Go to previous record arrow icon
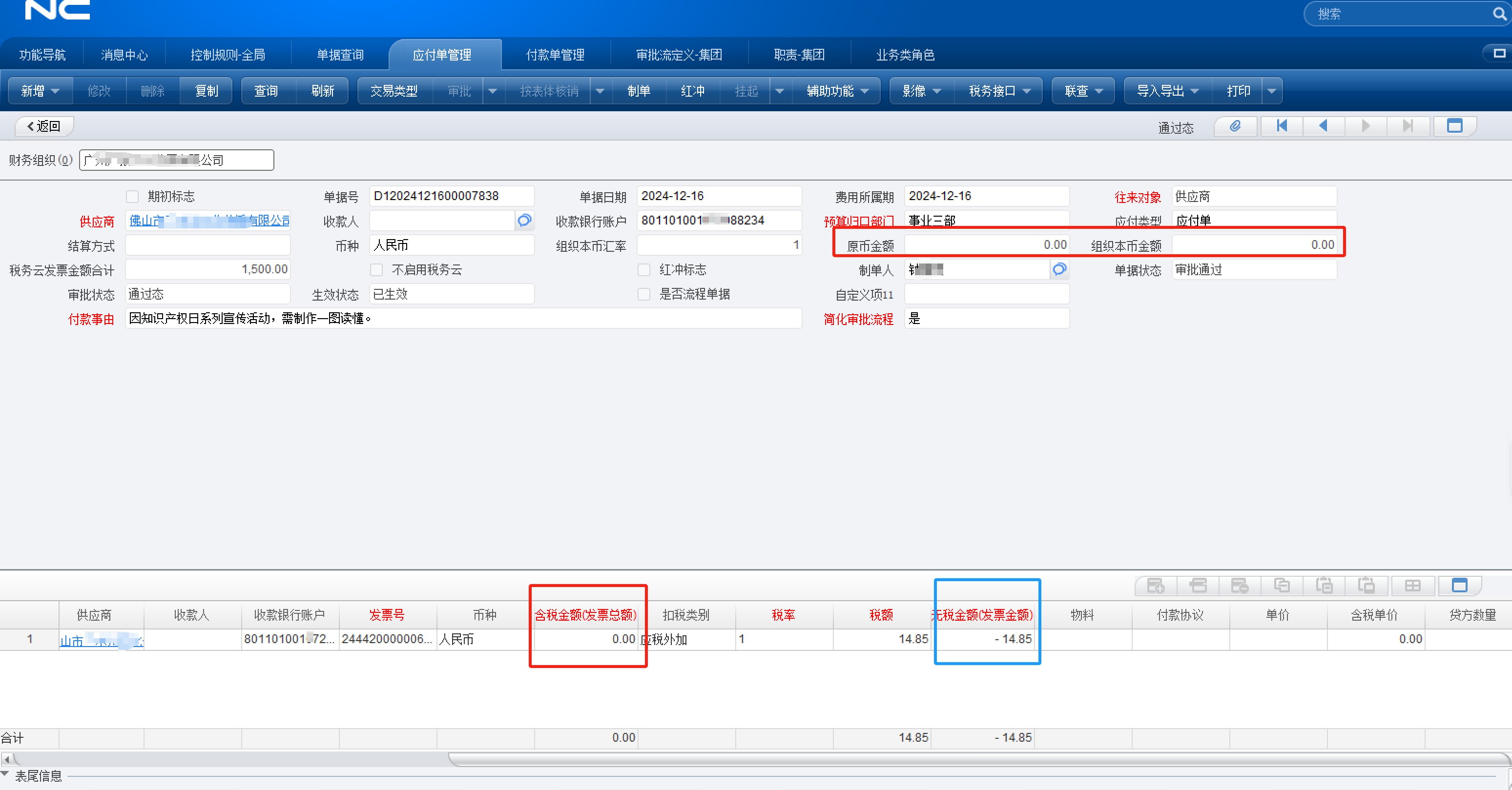 [1323, 126]
